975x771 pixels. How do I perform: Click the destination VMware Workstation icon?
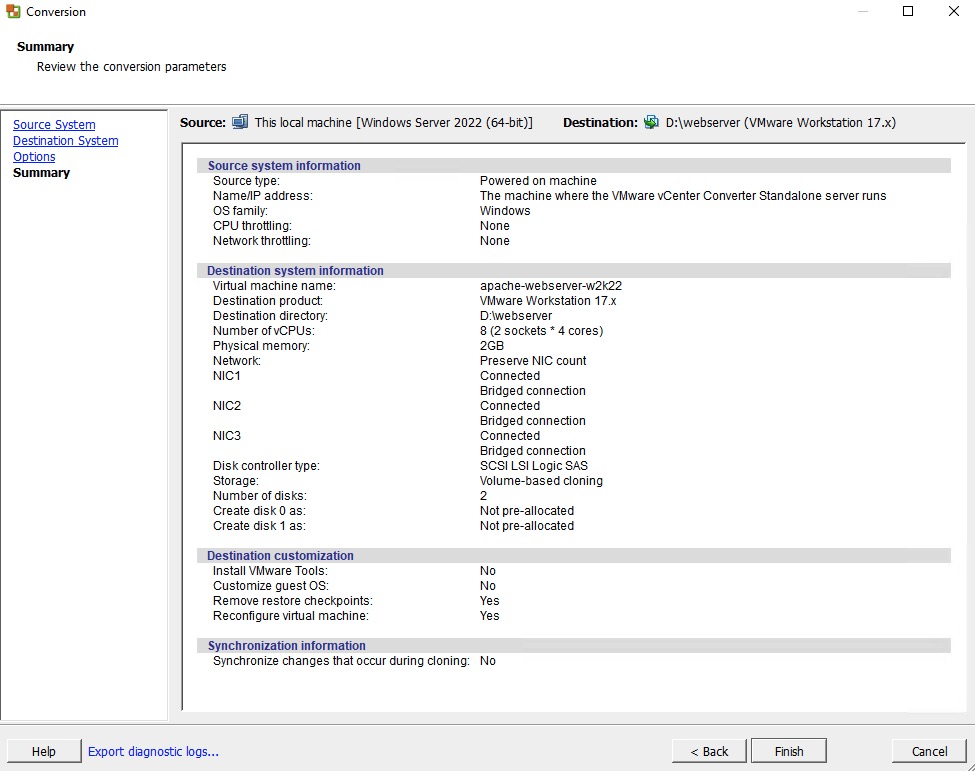(x=651, y=122)
